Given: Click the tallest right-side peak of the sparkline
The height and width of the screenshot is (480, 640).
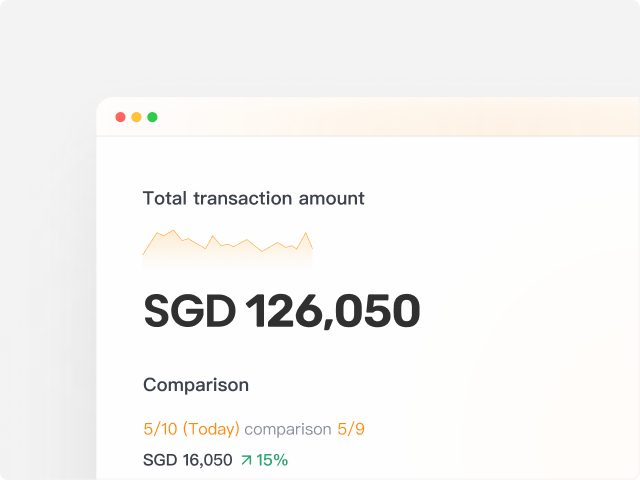Looking at the screenshot, I should [x=305, y=234].
